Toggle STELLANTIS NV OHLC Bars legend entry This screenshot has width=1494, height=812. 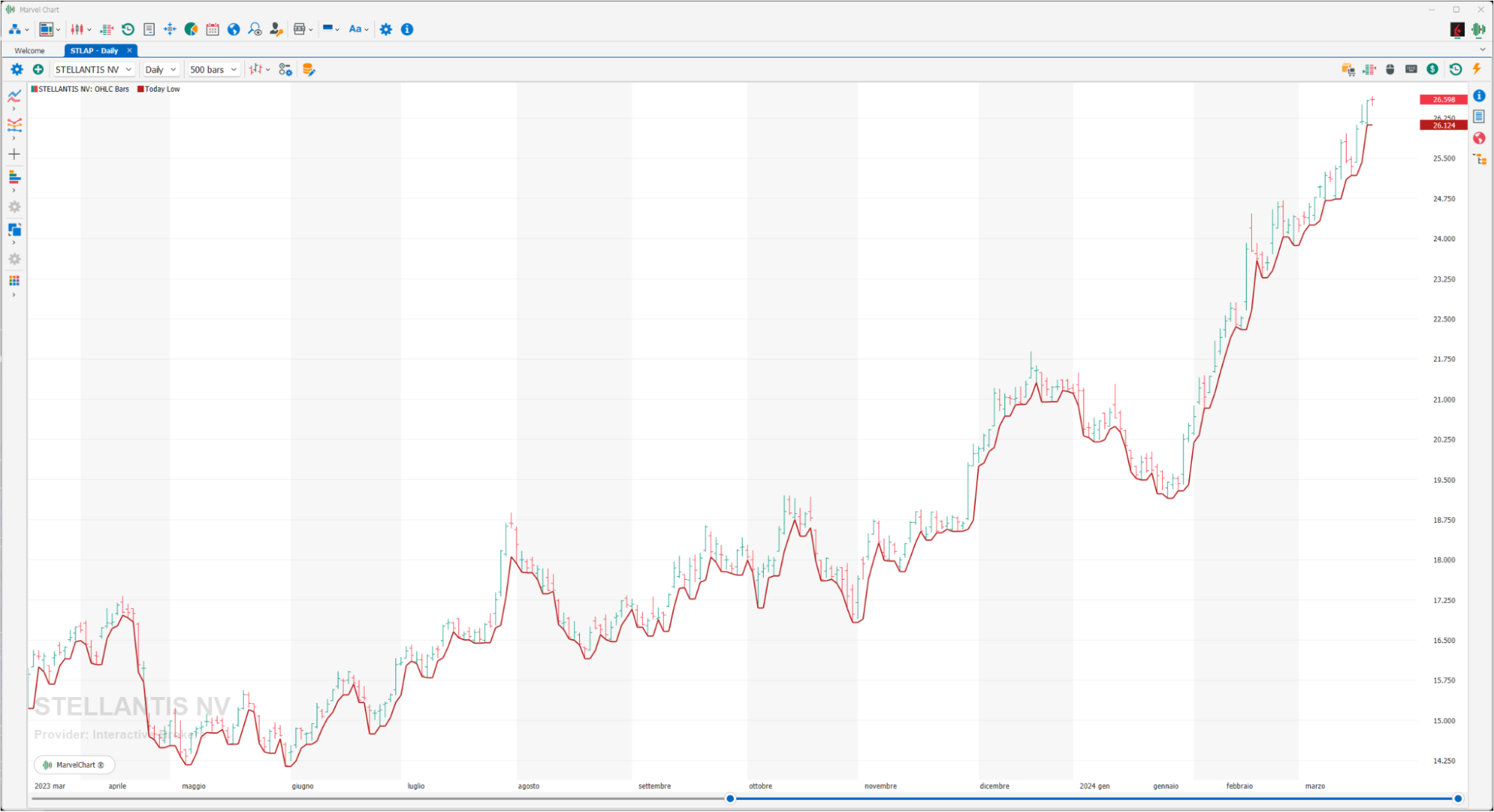(80, 89)
